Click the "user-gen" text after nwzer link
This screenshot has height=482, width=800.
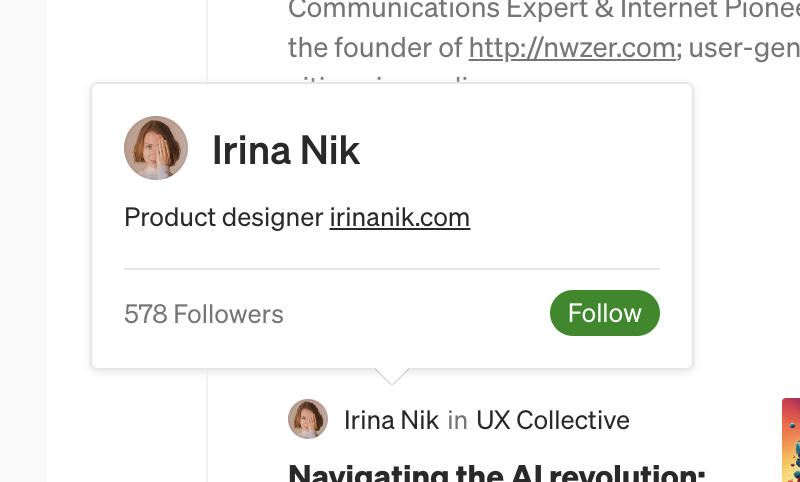(743, 47)
